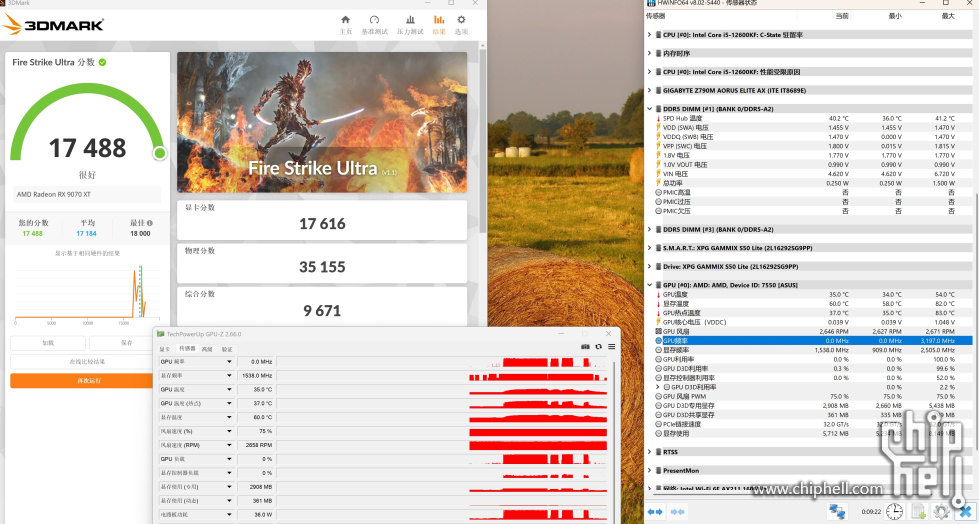Click the GPU风扇 fan row icon in HWiNFO
This screenshot has width=979, height=524.
(x=658, y=332)
